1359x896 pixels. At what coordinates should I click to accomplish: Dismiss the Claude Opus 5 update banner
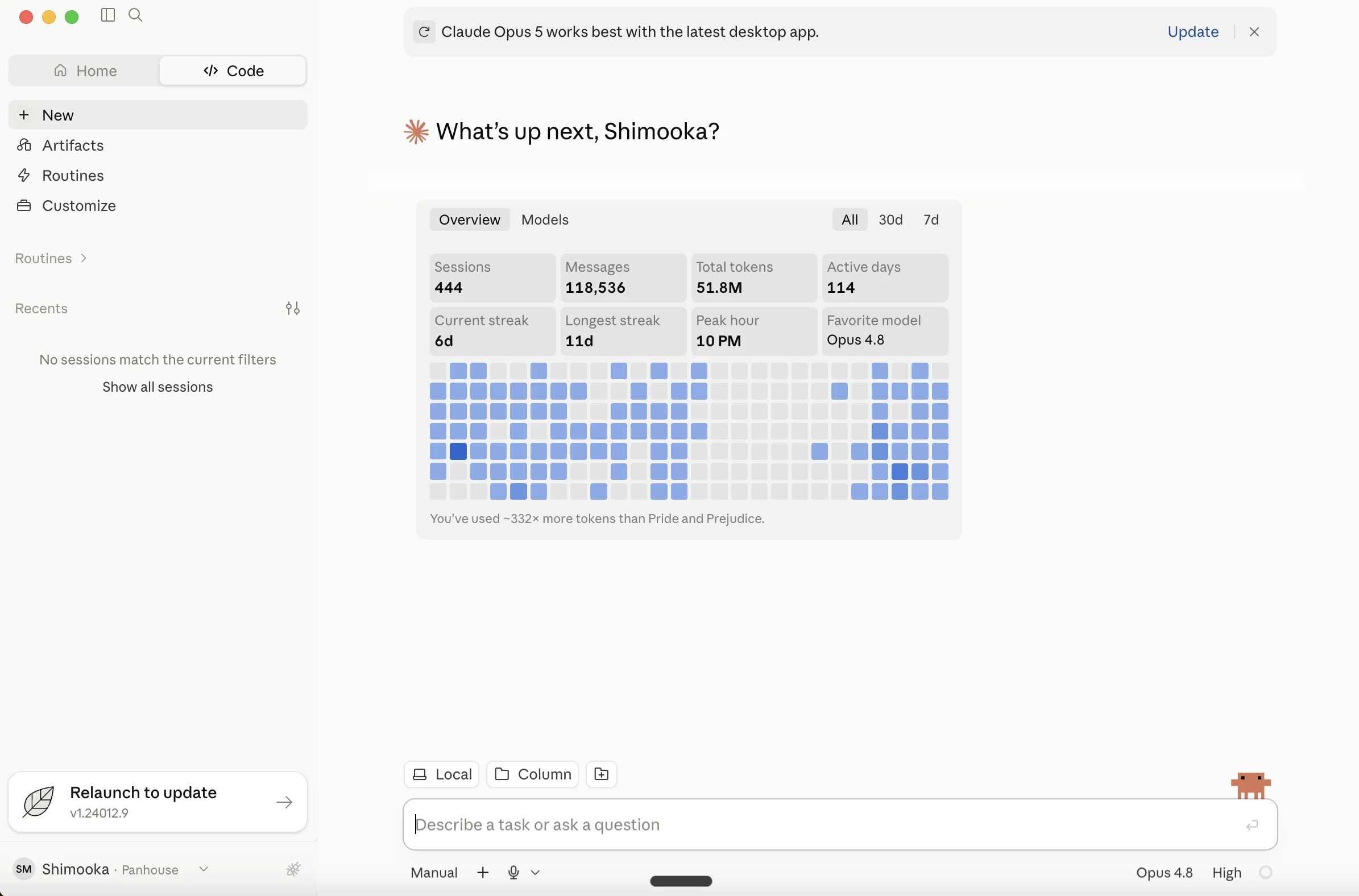coord(1254,32)
